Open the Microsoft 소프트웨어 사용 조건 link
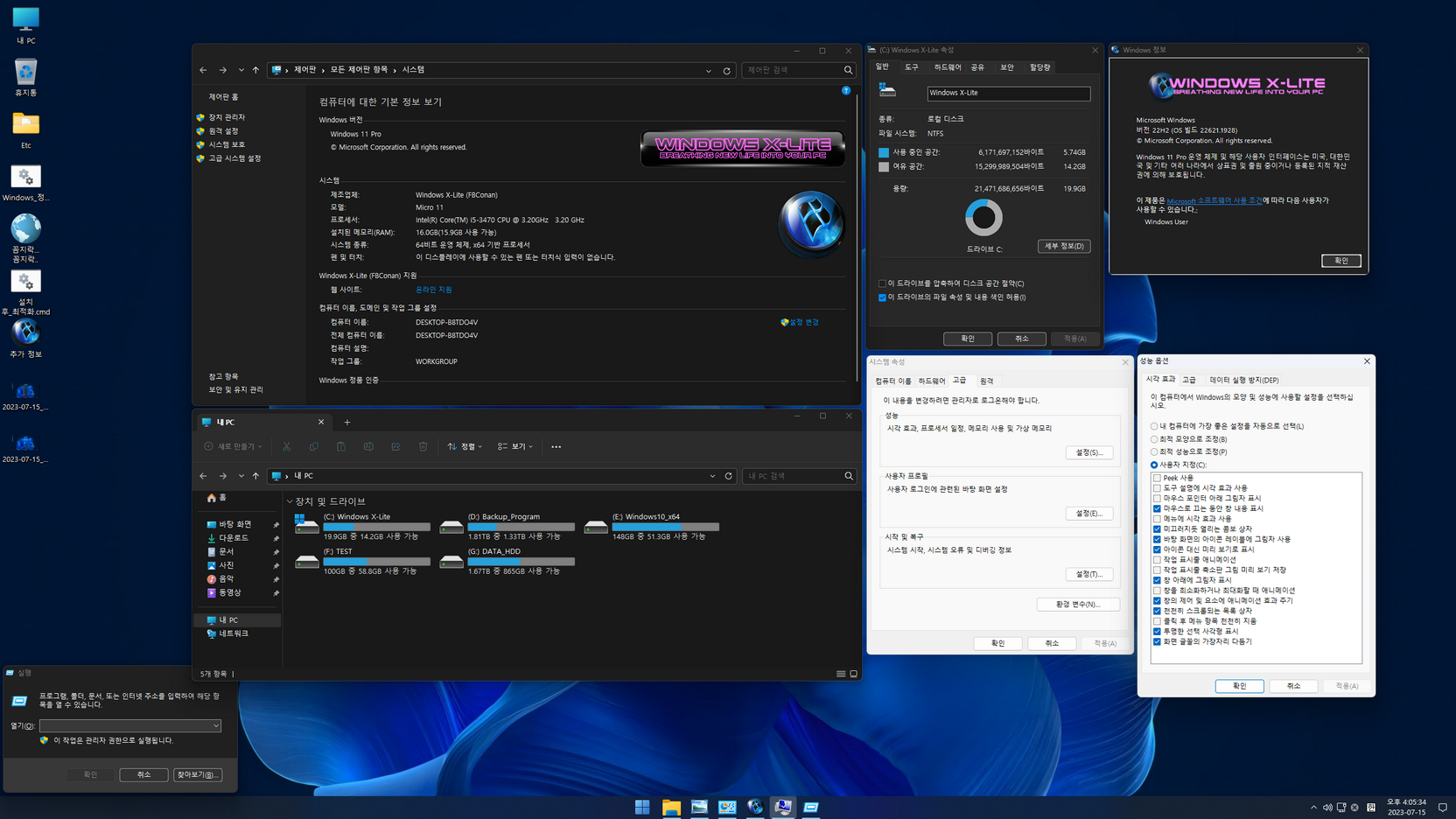 (x=1214, y=200)
